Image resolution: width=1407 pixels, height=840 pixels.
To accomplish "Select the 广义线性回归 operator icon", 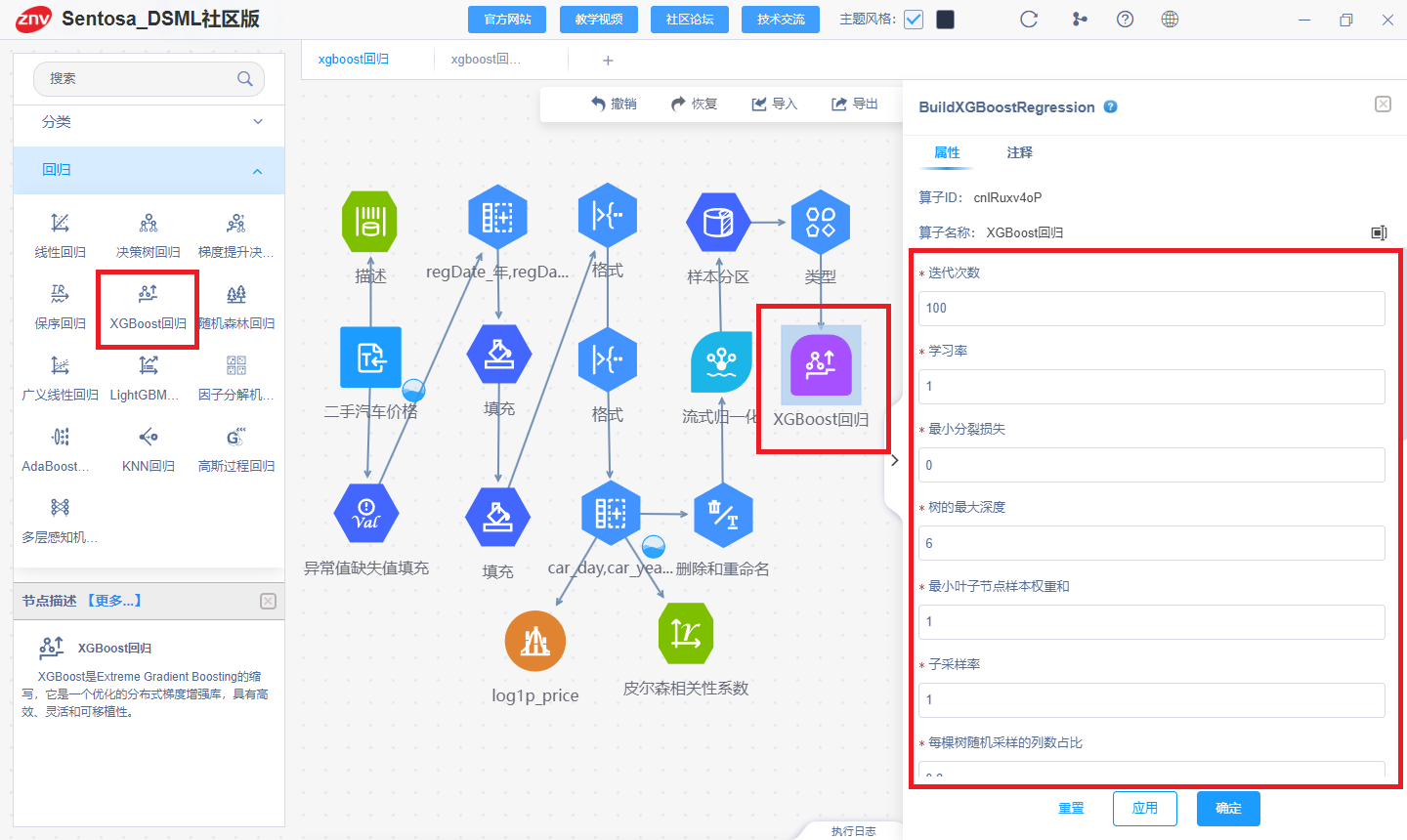I will 61,365.
